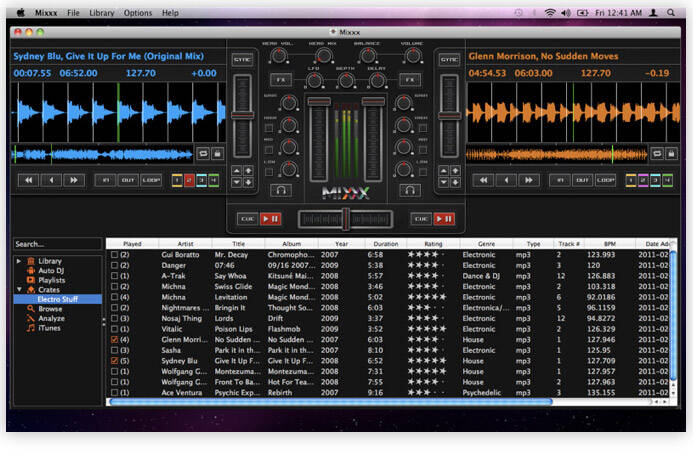Click the head volume knob
This screenshot has height=464, width=693.
278,56
